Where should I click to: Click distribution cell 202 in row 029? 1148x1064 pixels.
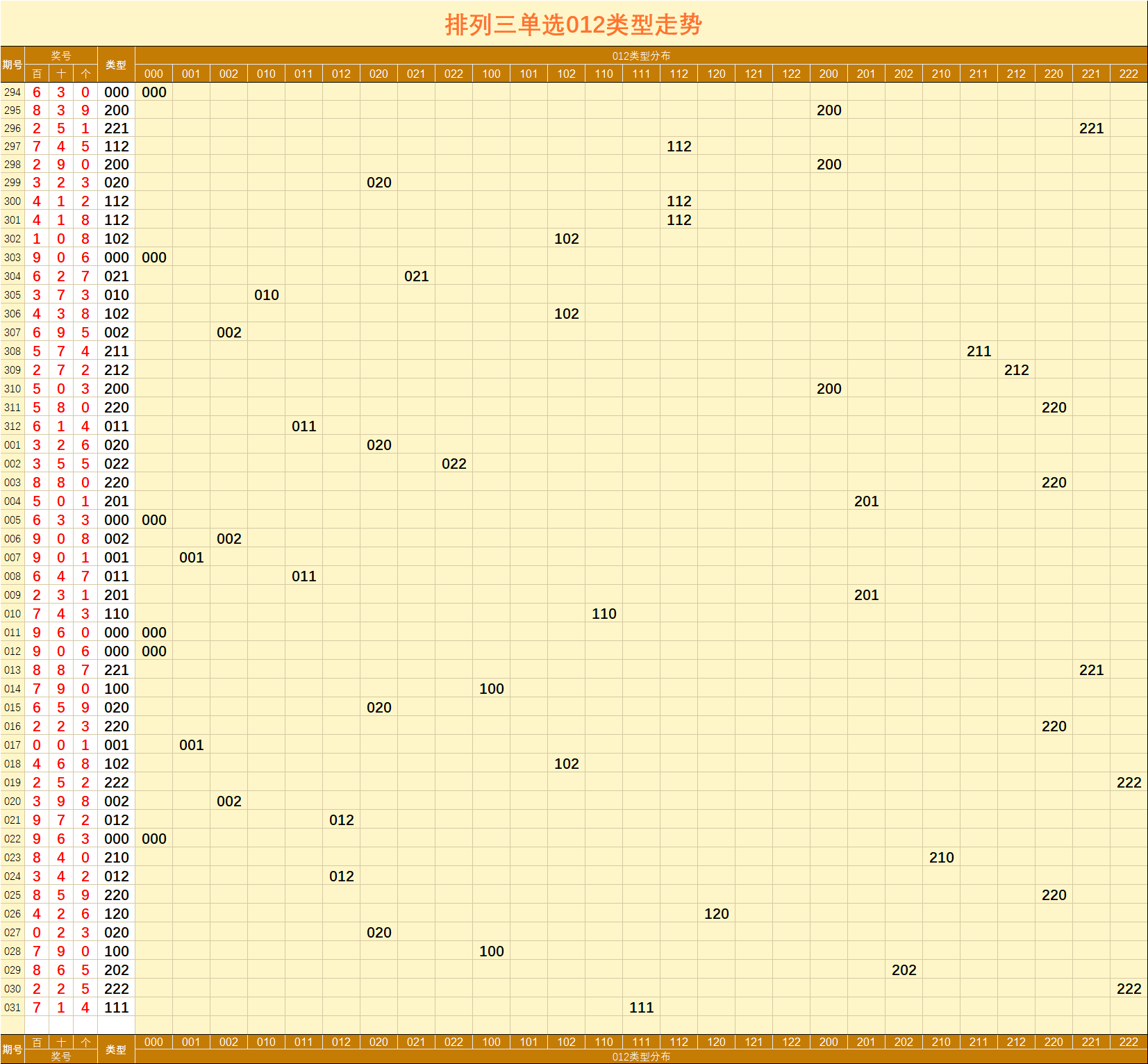904,970
